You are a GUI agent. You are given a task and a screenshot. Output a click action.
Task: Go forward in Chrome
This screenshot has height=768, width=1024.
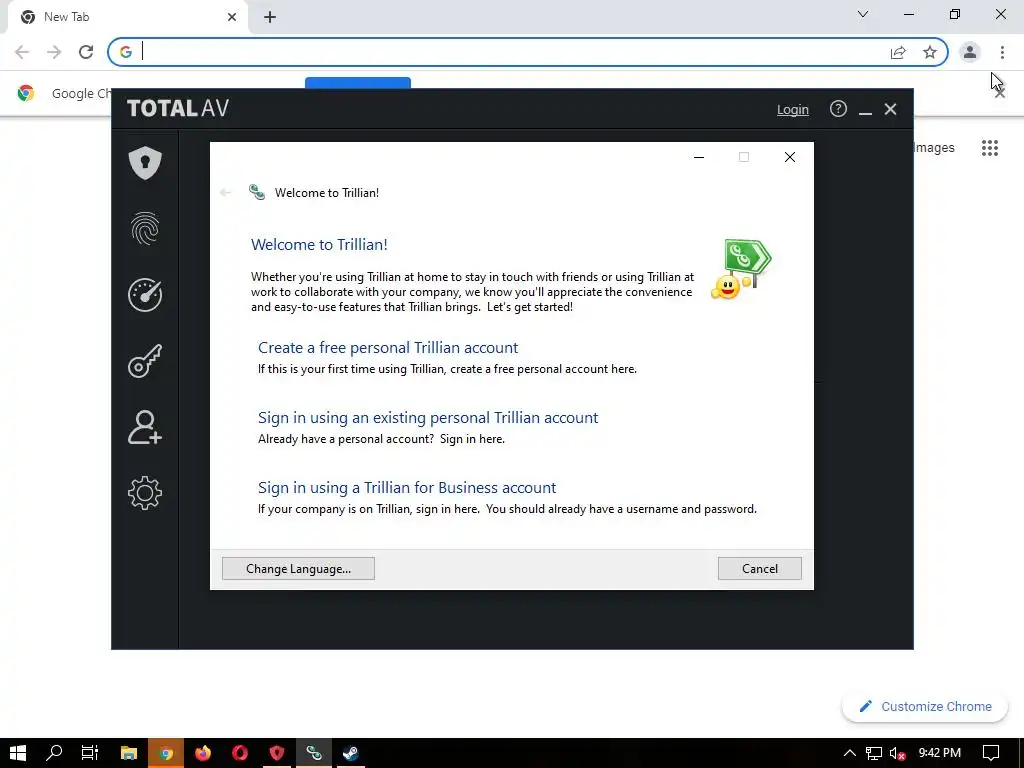[x=54, y=52]
